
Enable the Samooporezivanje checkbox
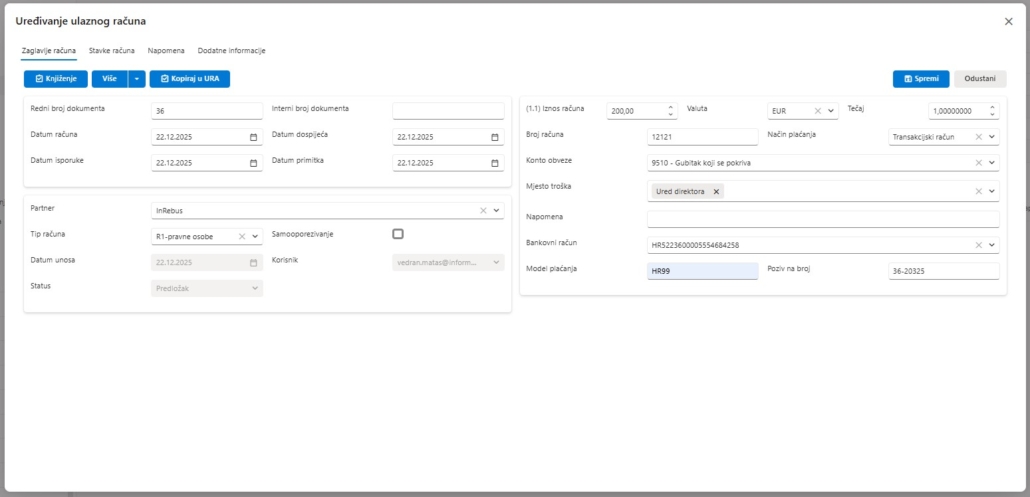[x=398, y=234]
